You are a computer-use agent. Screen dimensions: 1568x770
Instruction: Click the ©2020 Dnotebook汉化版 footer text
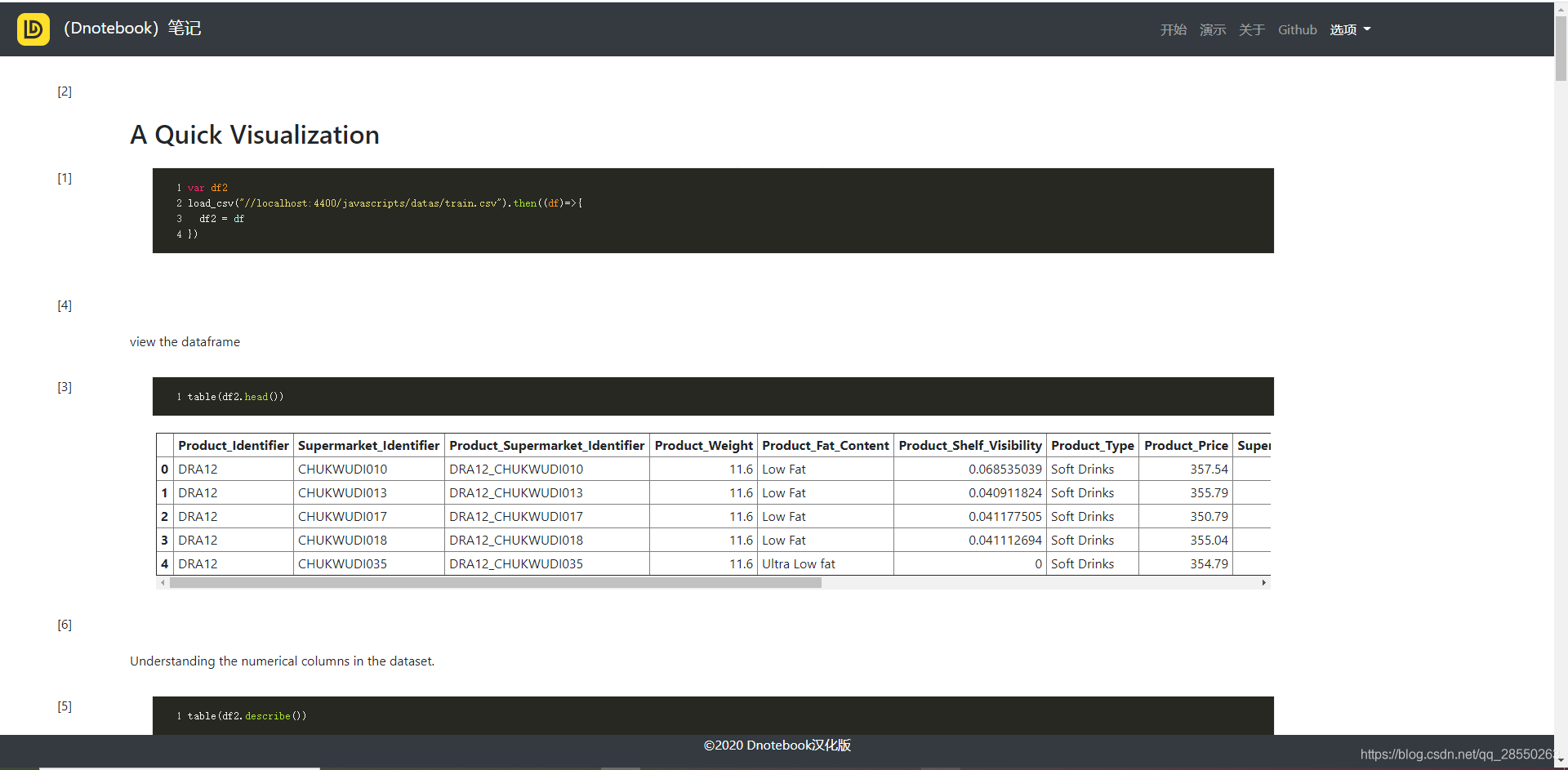coord(777,746)
